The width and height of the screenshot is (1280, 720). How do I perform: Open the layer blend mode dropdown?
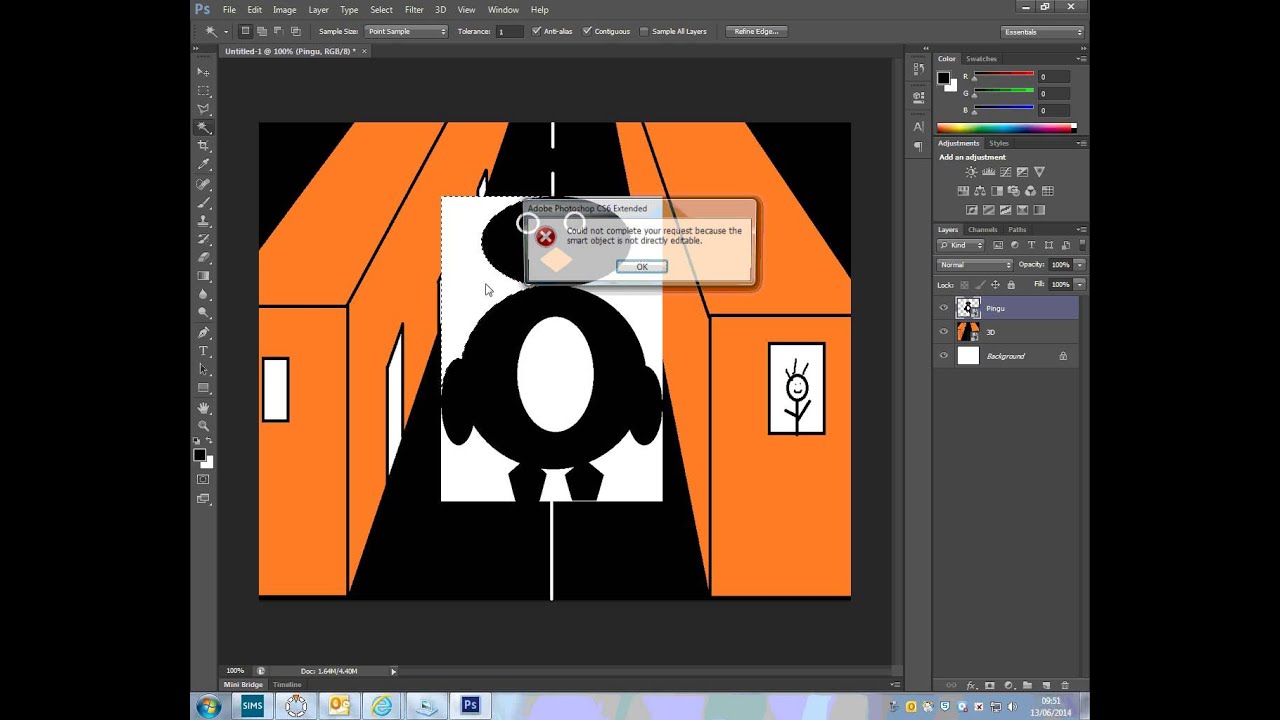pos(975,265)
